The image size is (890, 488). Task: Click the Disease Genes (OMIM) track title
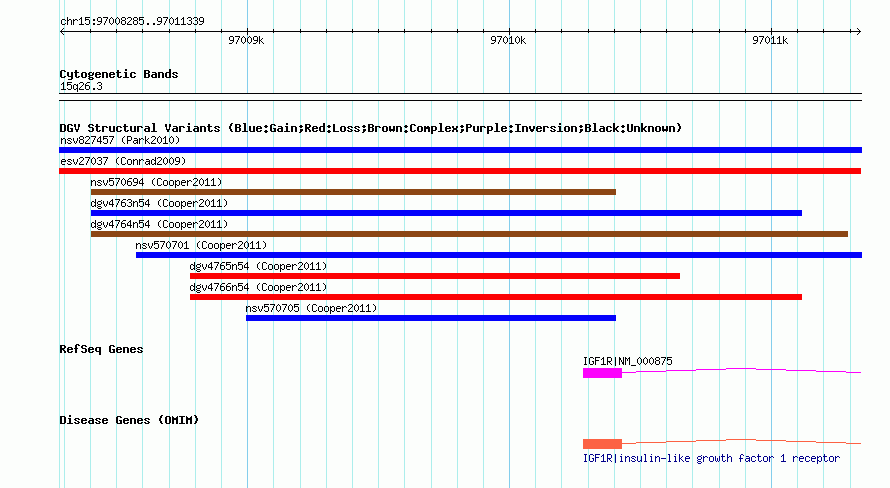(x=129, y=420)
